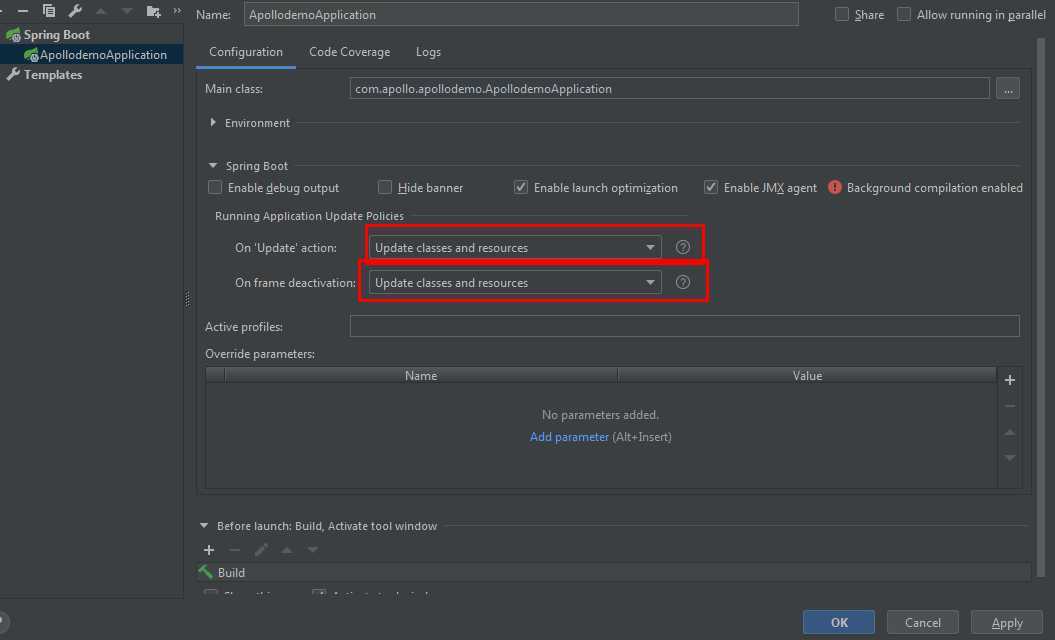Click the Background compilation warning icon
Image resolution: width=1055 pixels, height=640 pixels.
(x=834, y=187)
